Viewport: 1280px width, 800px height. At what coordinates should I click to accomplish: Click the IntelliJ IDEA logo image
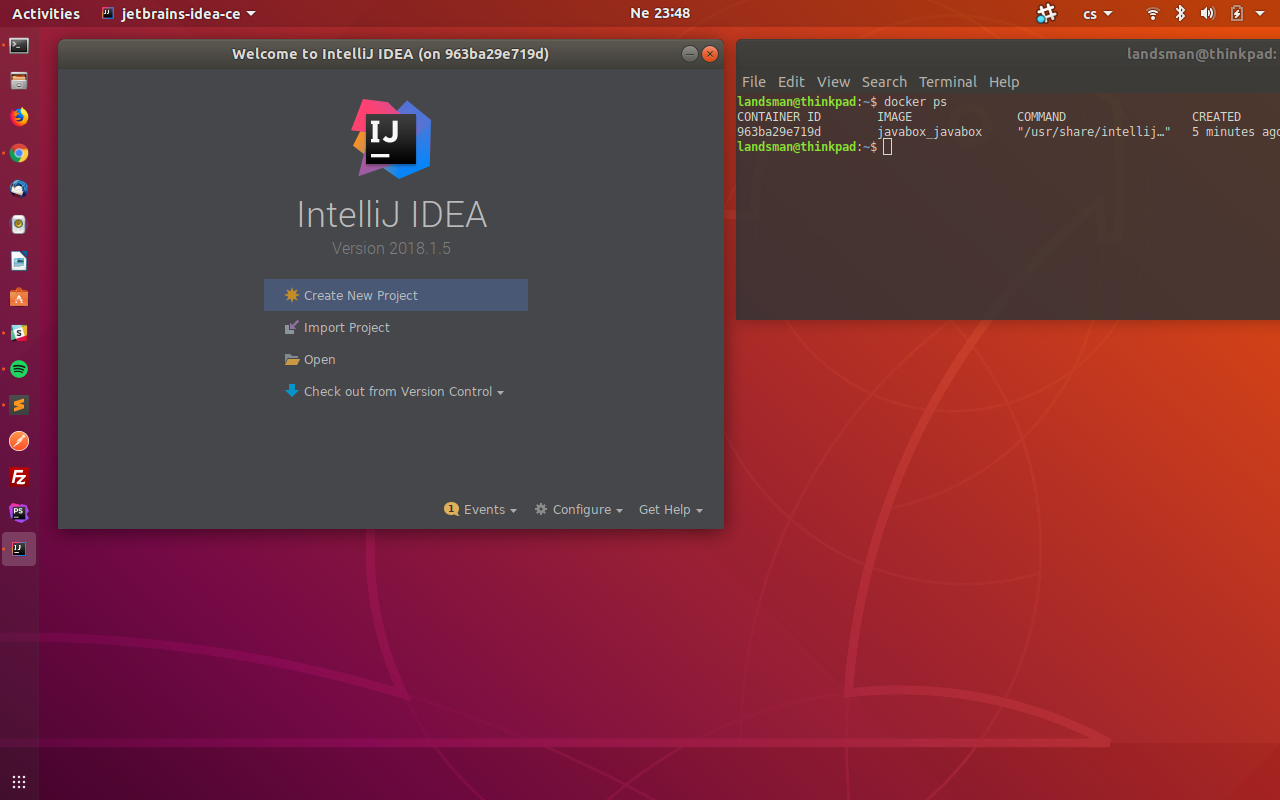click(x=392, y=139)
